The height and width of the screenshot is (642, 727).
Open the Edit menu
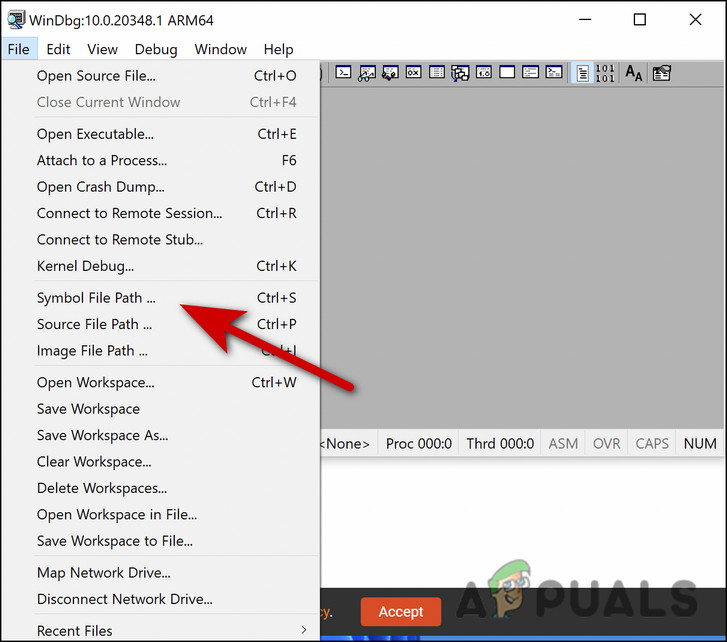pyautogui.click(x=58, y=49)
